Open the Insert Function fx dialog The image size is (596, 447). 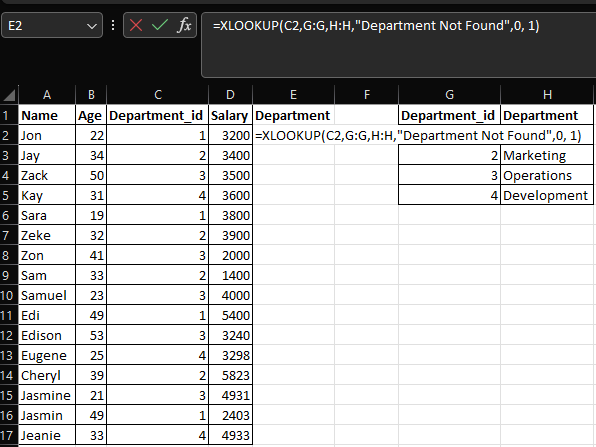click(x=184, y=25)
